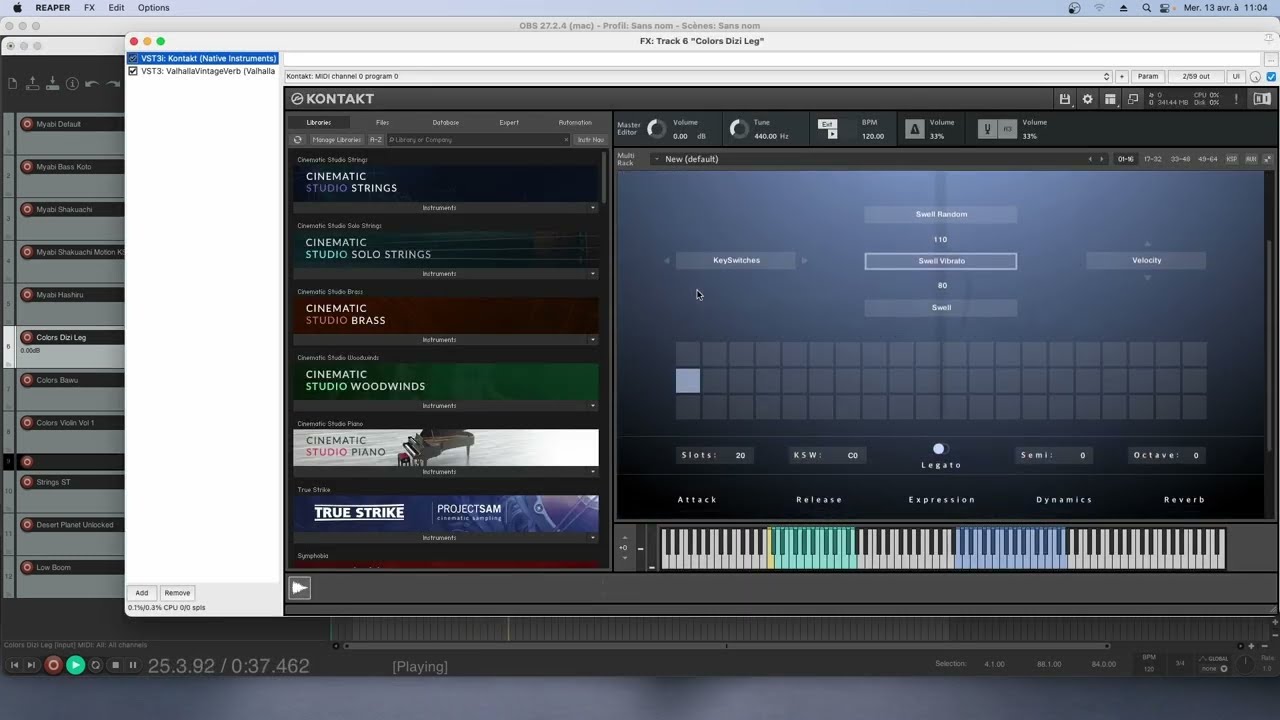
Task: Toggle the Ext tempo sync button
Action: (827, 125)
